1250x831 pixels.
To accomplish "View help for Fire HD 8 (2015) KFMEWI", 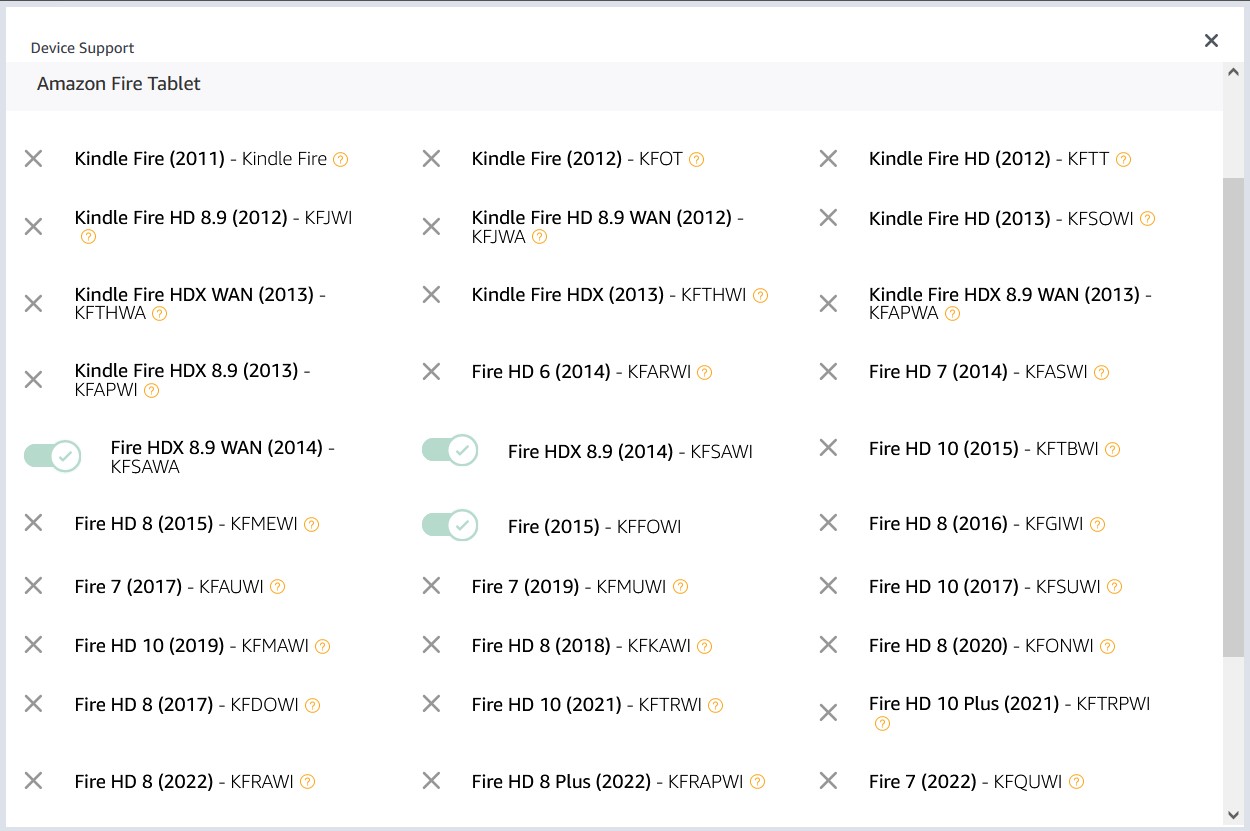I will coord(311,524).
